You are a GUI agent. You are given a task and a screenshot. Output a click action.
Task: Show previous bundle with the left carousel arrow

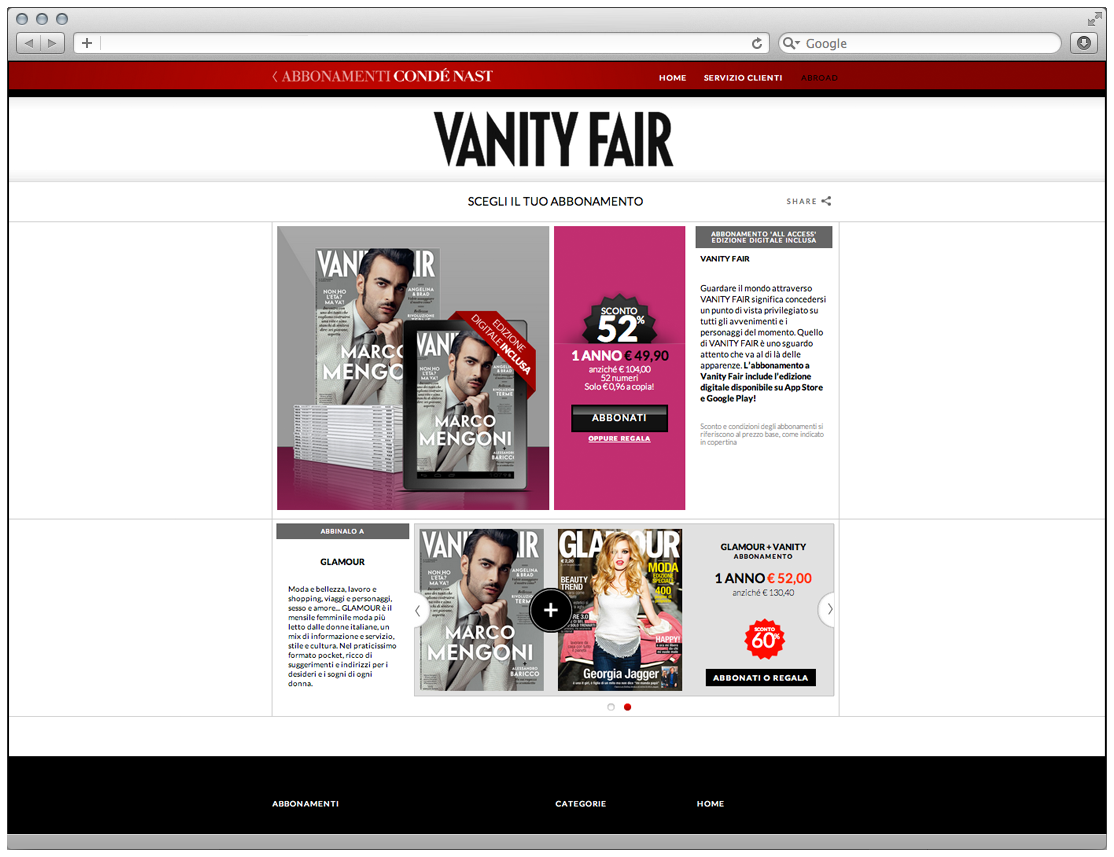[x=418, y=610]
